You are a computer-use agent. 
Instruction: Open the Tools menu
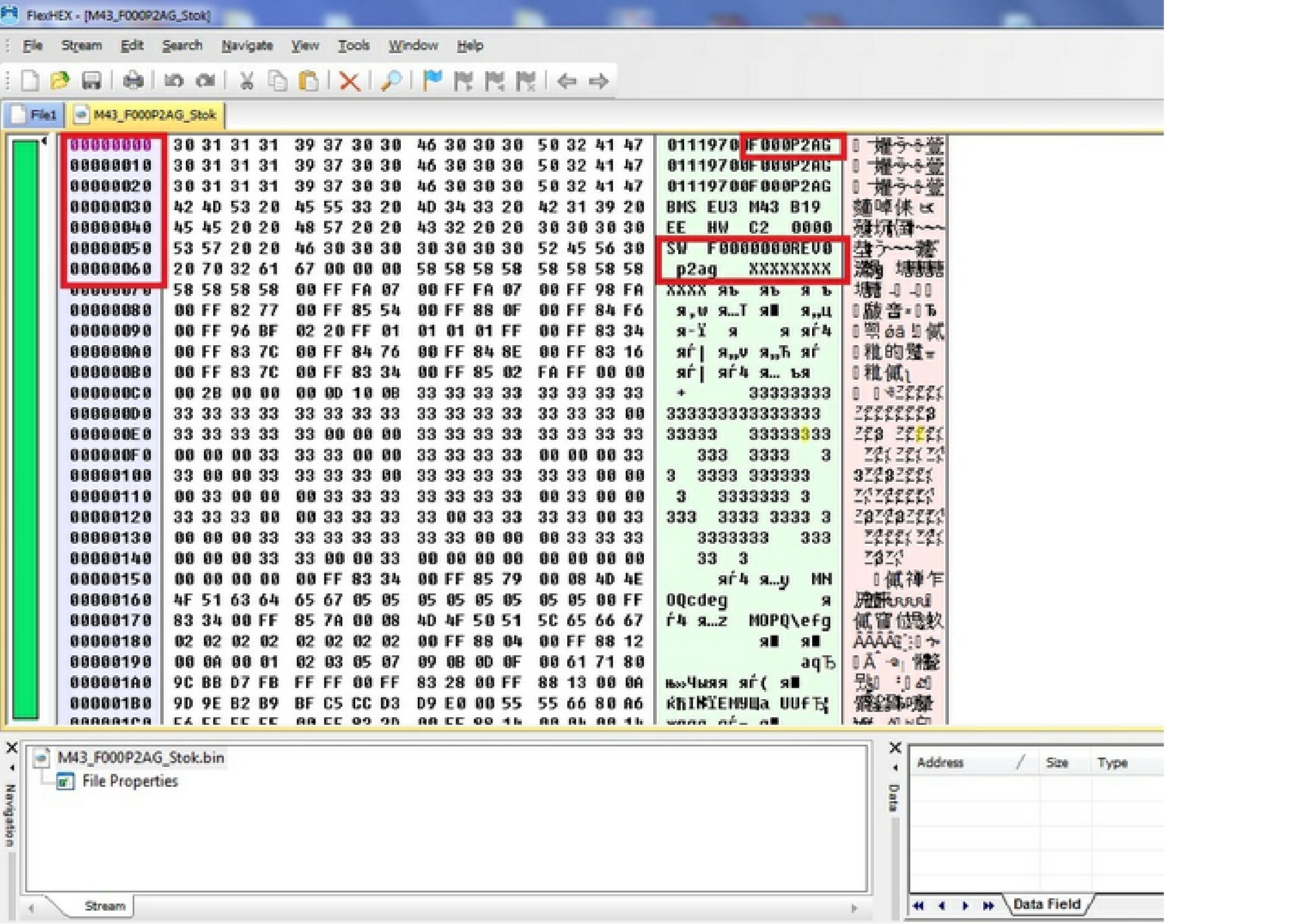coord(354,46)
